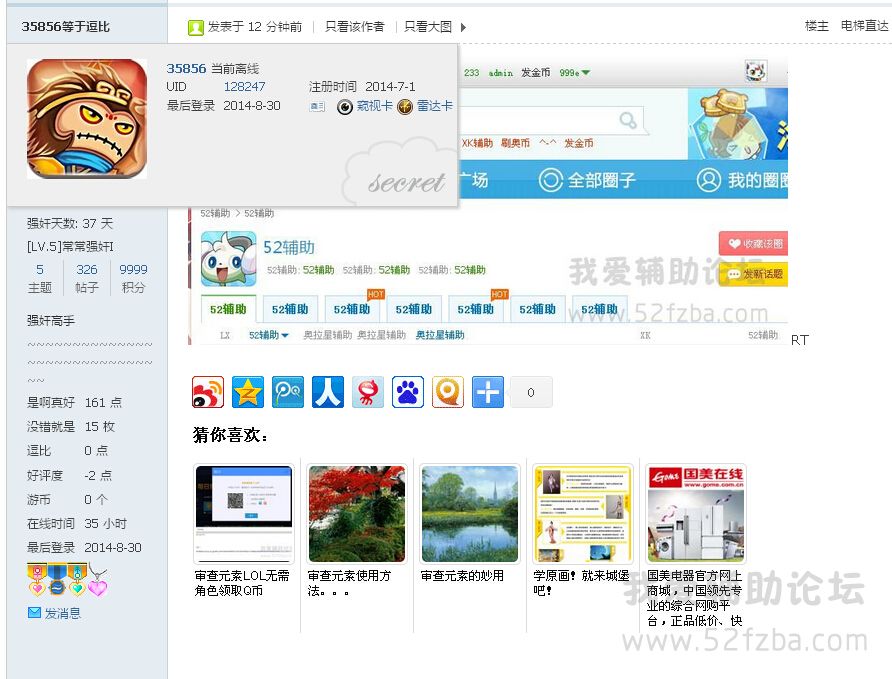892x679 pixels.
Task: Click the green poster icon before 发表于
Action: [x=195, y=27]
